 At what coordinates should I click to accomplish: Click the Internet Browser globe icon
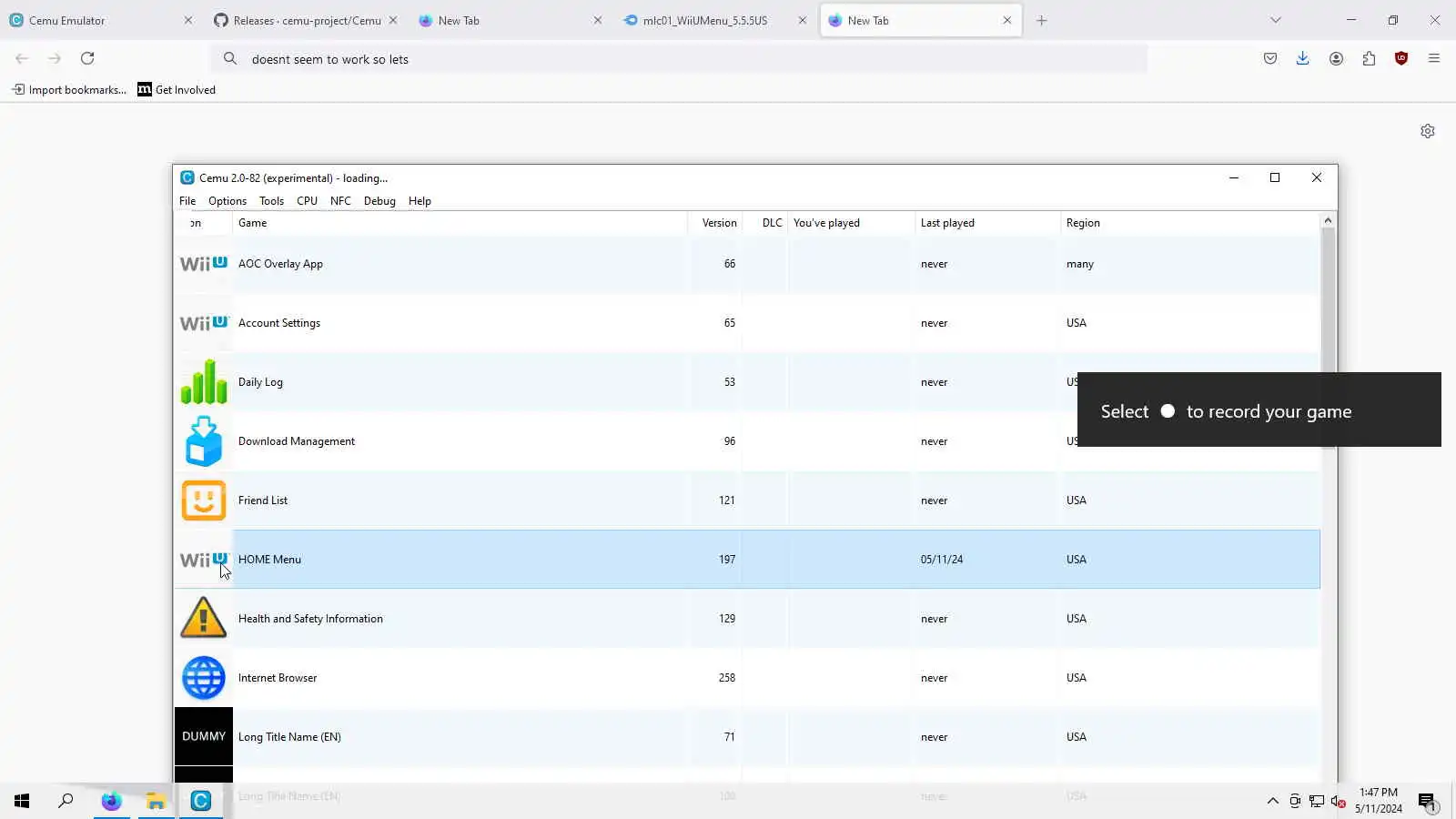pyautogui.click(x=204, y=678)
